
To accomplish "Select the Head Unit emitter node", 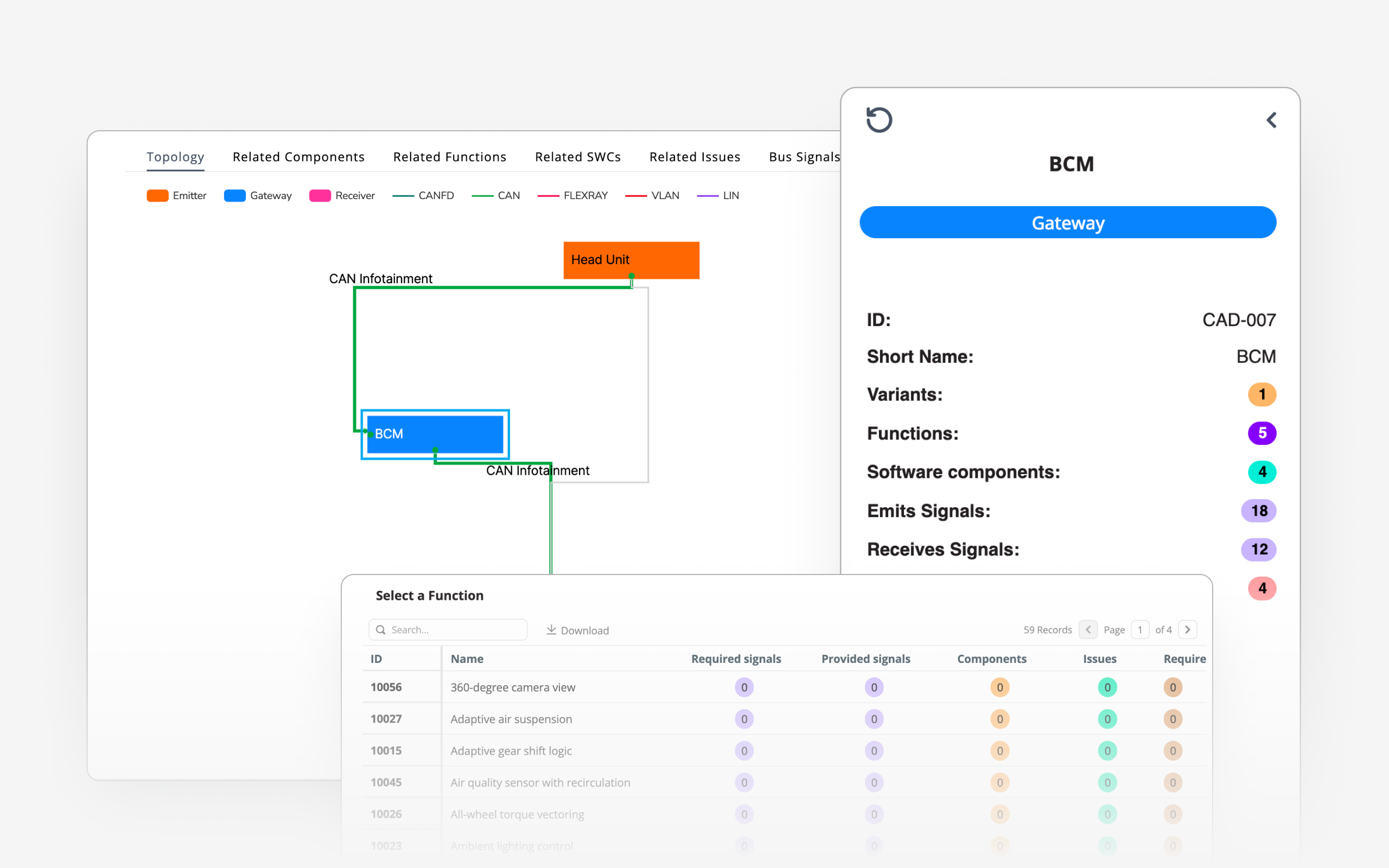I will coord(631,259).
